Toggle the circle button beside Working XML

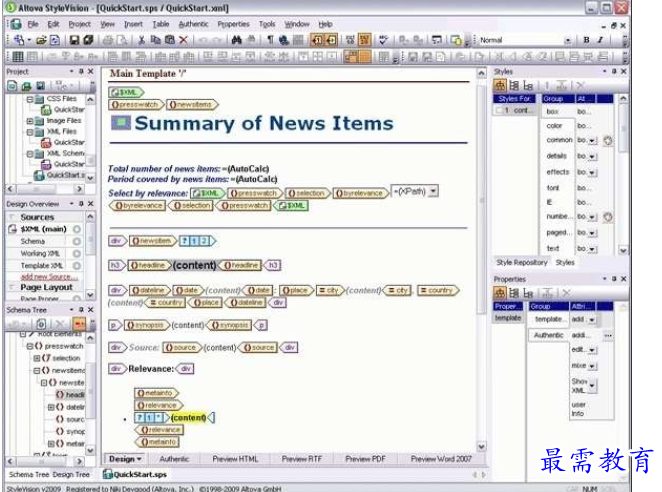[76, 254]
